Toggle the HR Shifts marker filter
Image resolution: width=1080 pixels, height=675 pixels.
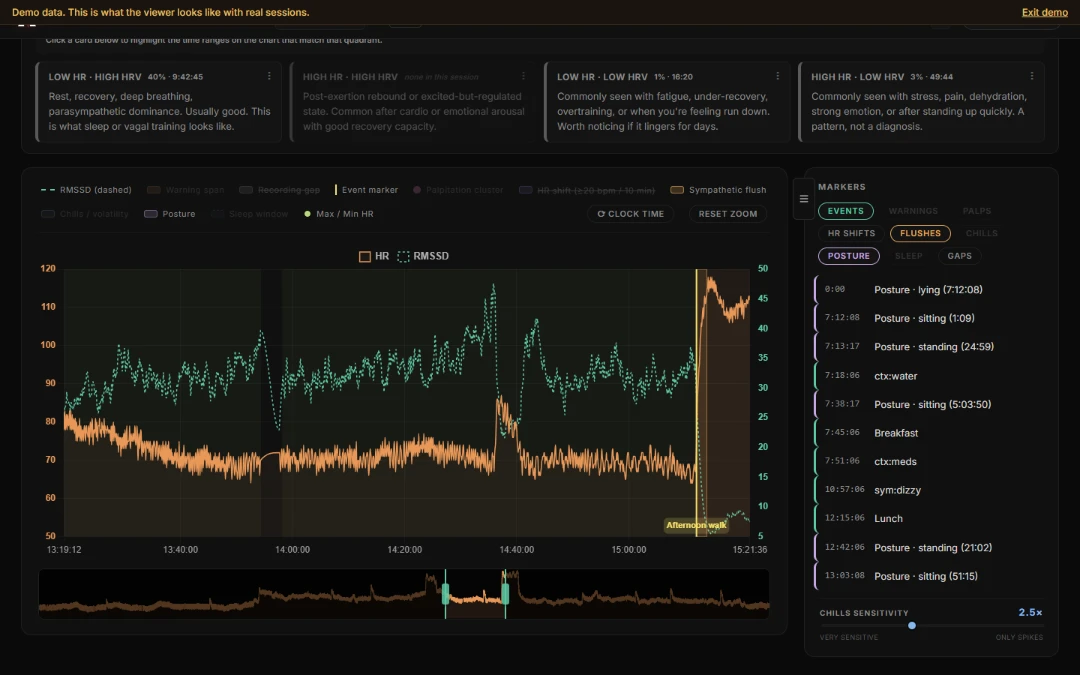(851, 233)
